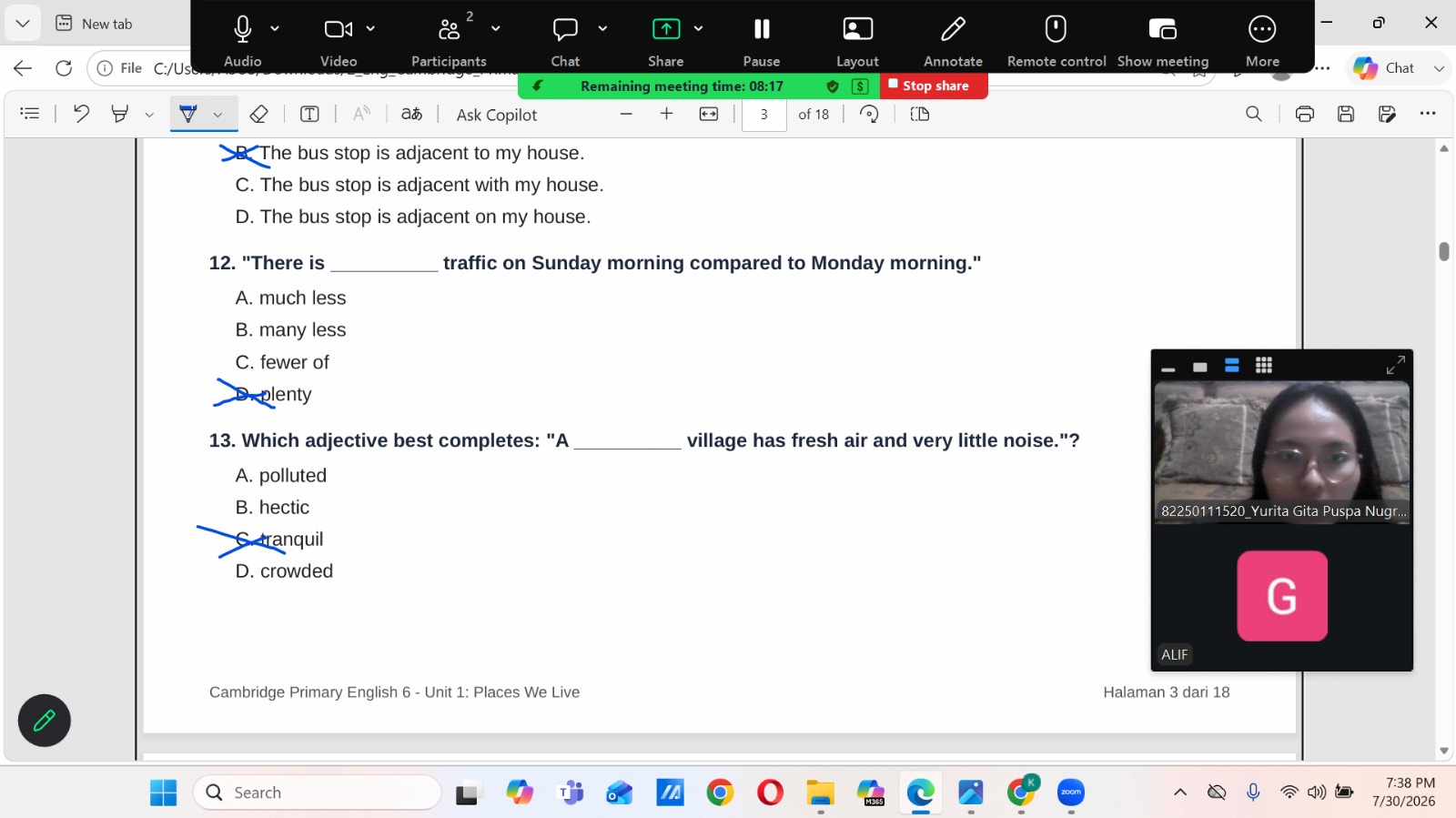Open the browser tab list chevron

tap(23, 24)
